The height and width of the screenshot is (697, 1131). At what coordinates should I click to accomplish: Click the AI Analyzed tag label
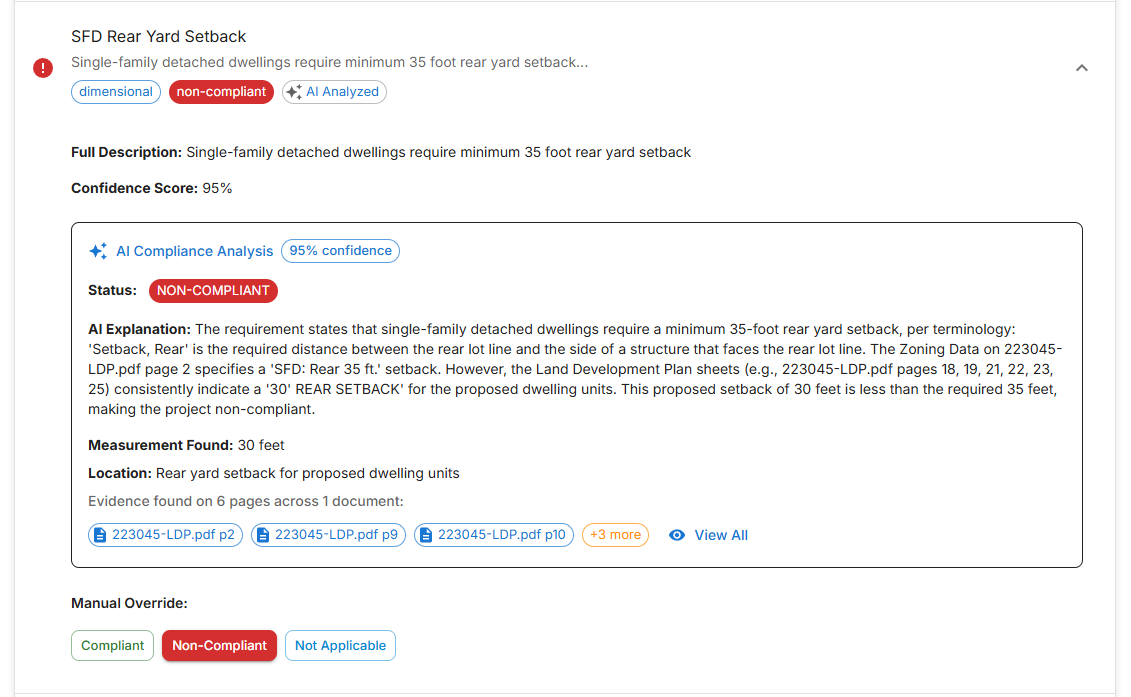[x=342, y=92]
